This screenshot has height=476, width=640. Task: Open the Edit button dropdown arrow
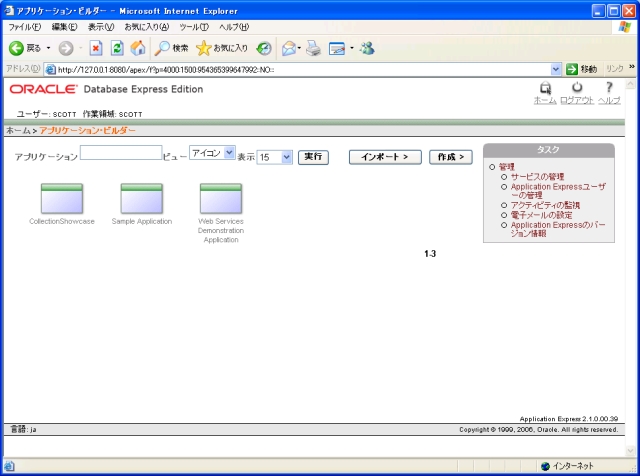pos(351,48)
